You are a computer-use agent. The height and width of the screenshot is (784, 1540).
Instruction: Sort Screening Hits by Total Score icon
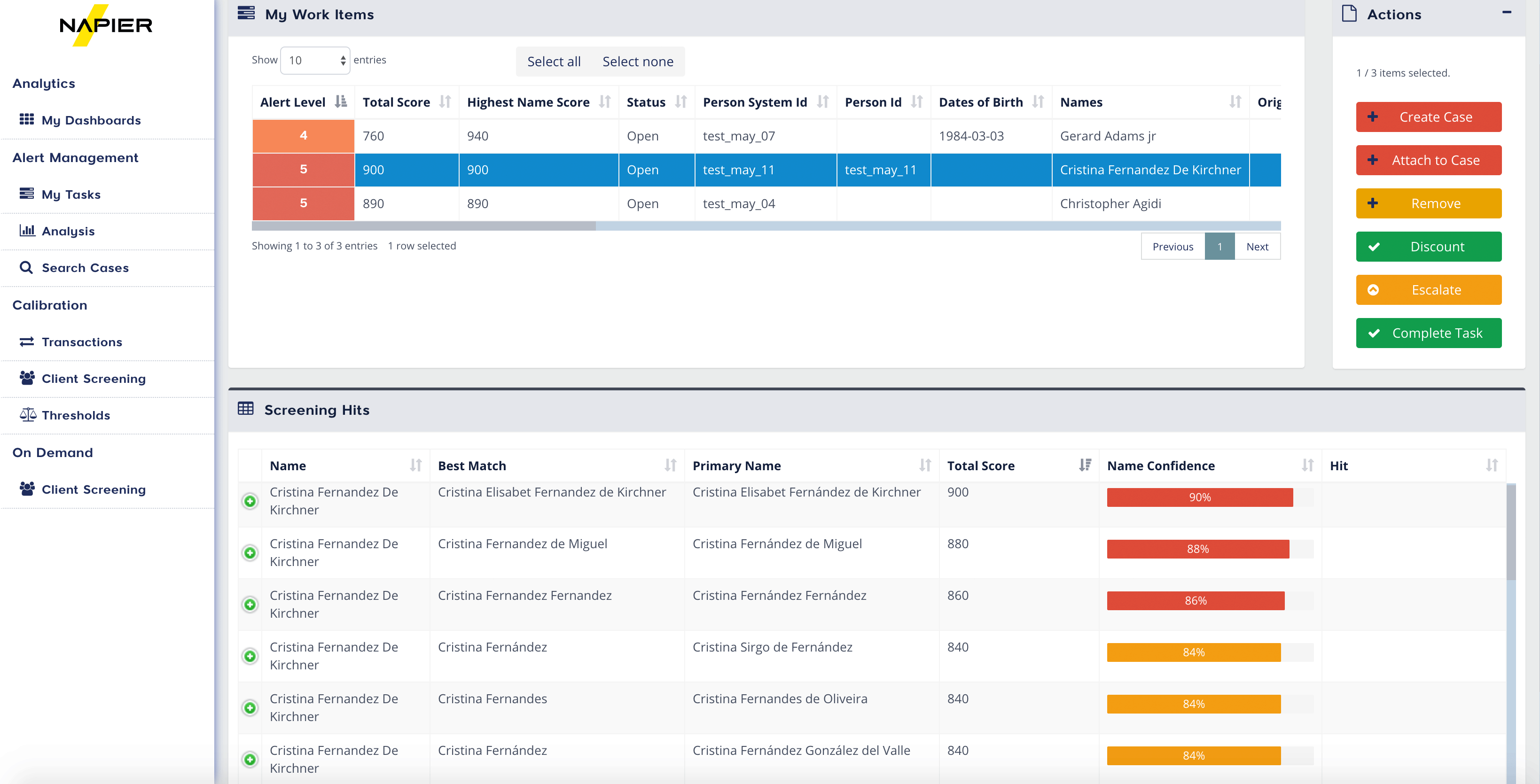coord(1085,466)
